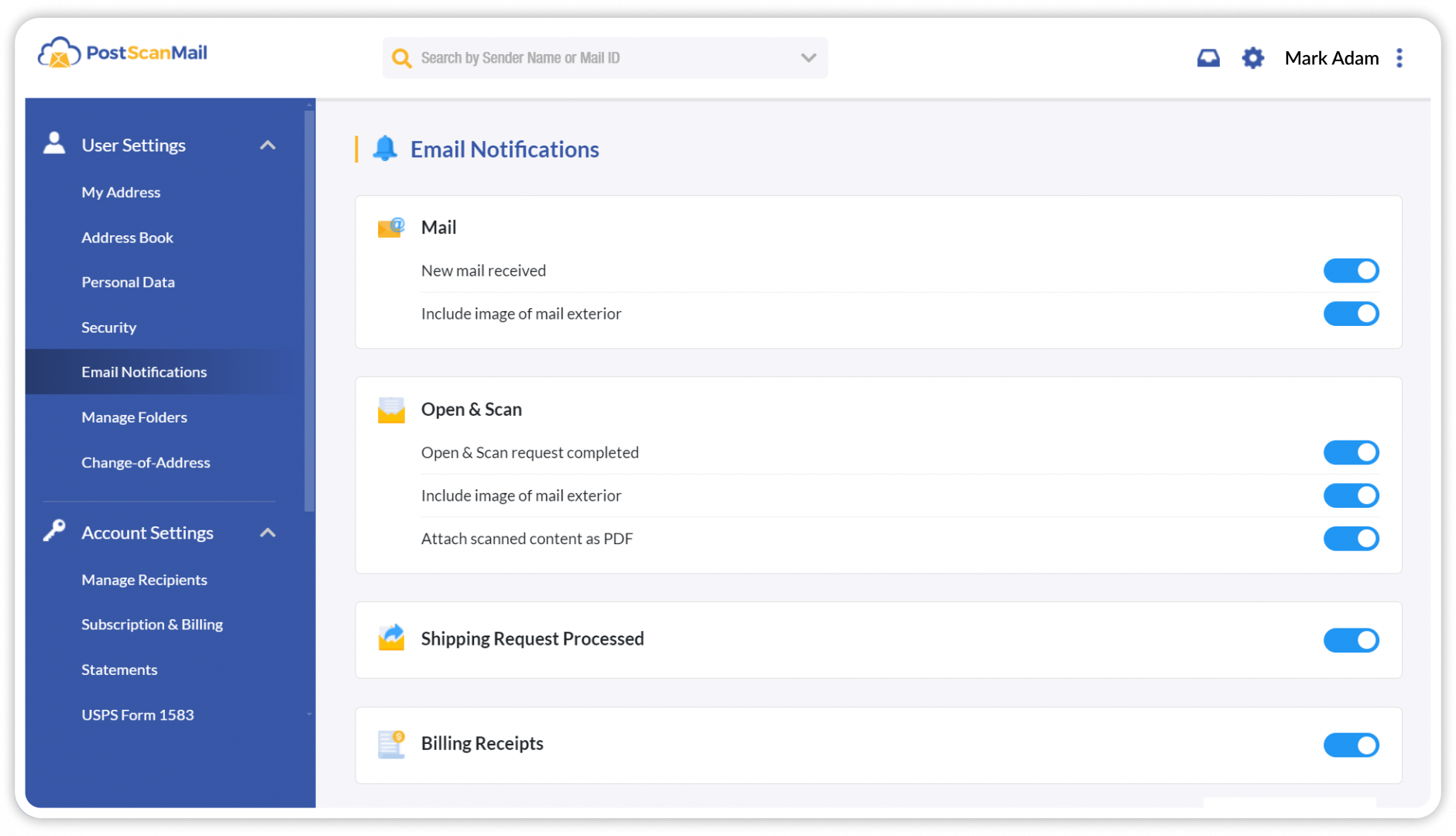Viewport: 1456px width, 836px height.
Task: Select Email Notifications in the sidebar
Action: [144, 372]
